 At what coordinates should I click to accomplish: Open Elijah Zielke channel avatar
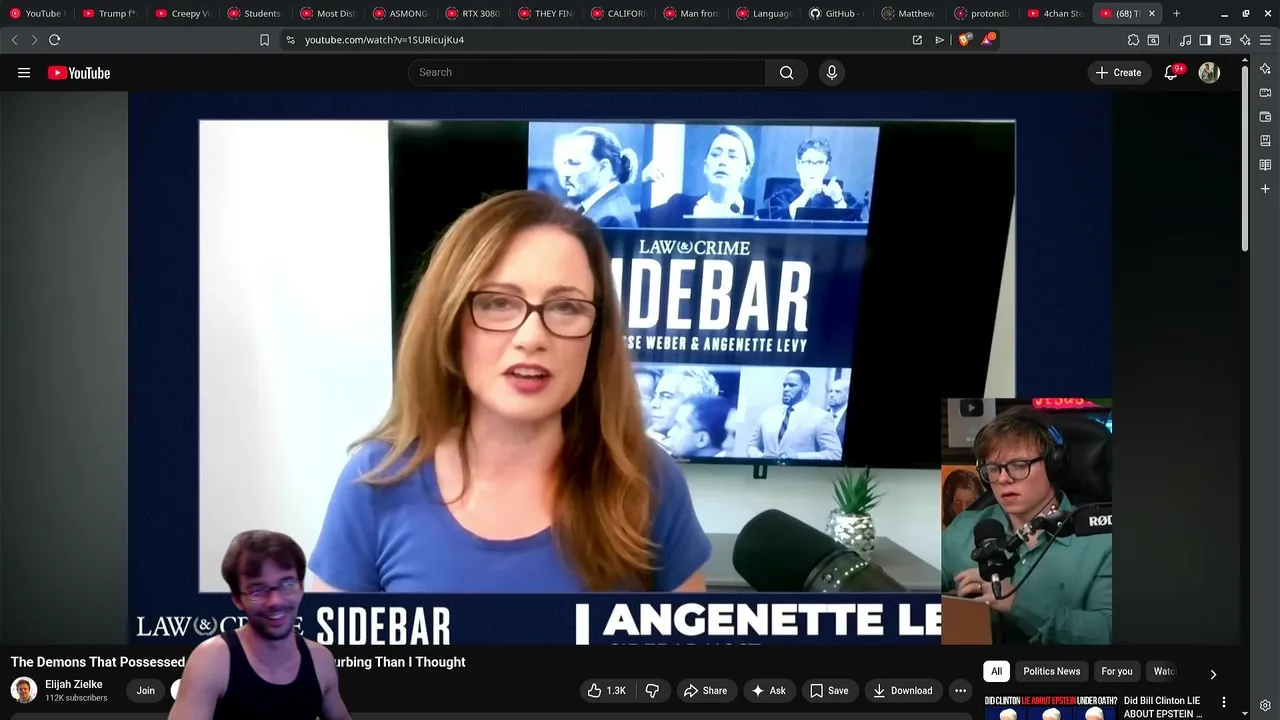coord(24,690)
